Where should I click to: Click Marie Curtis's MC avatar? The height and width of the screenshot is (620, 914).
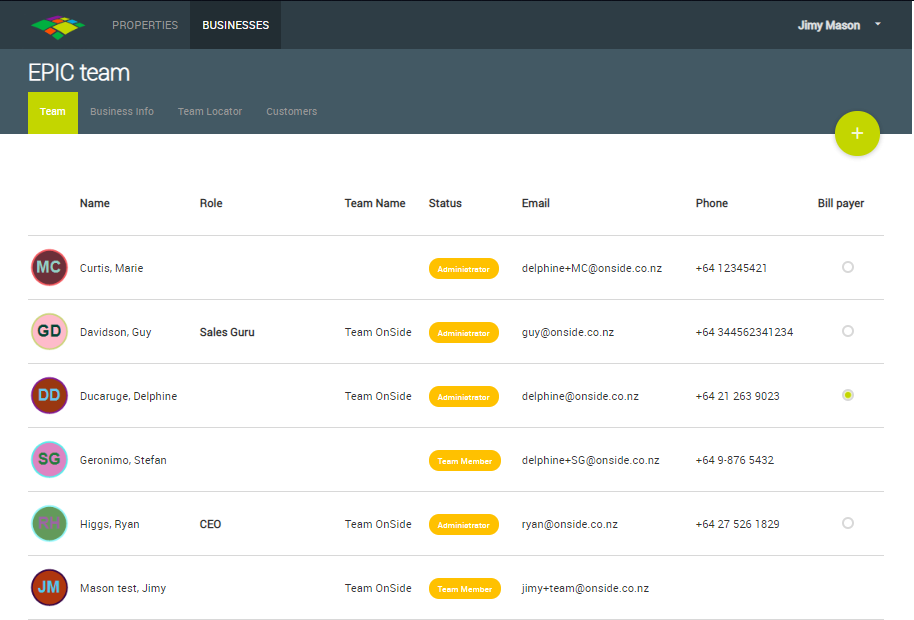coord(49,268)
